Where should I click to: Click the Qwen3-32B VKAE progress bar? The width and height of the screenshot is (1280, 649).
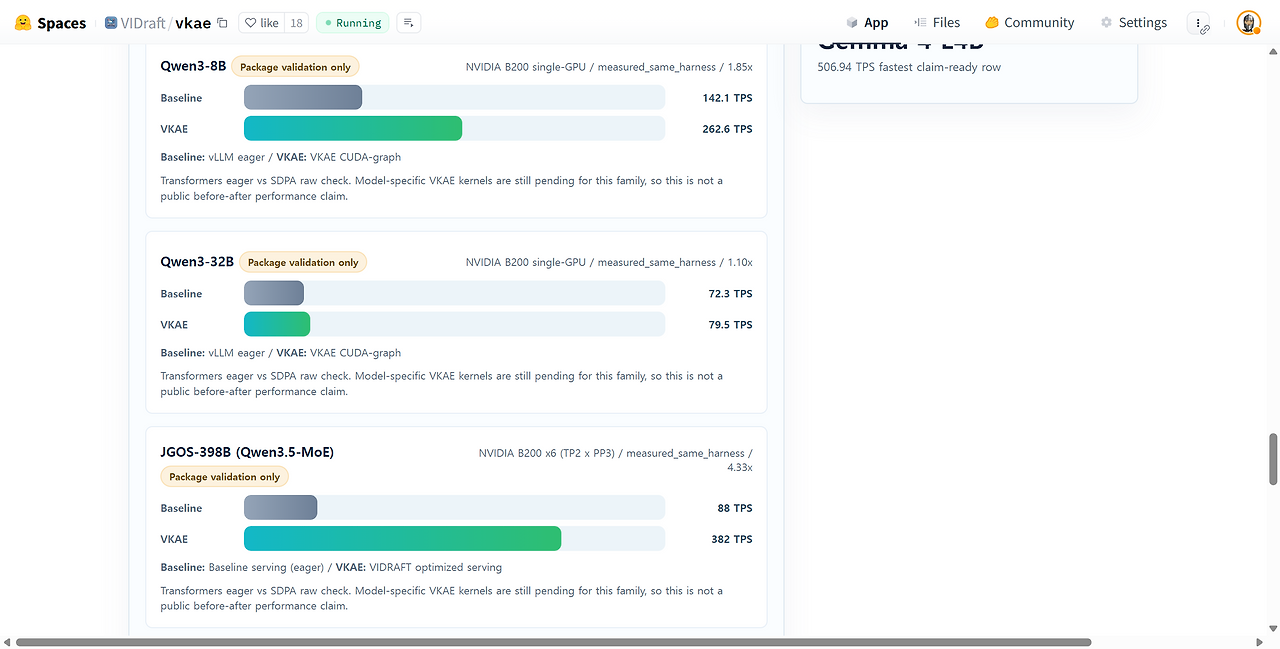coord(454,324)
